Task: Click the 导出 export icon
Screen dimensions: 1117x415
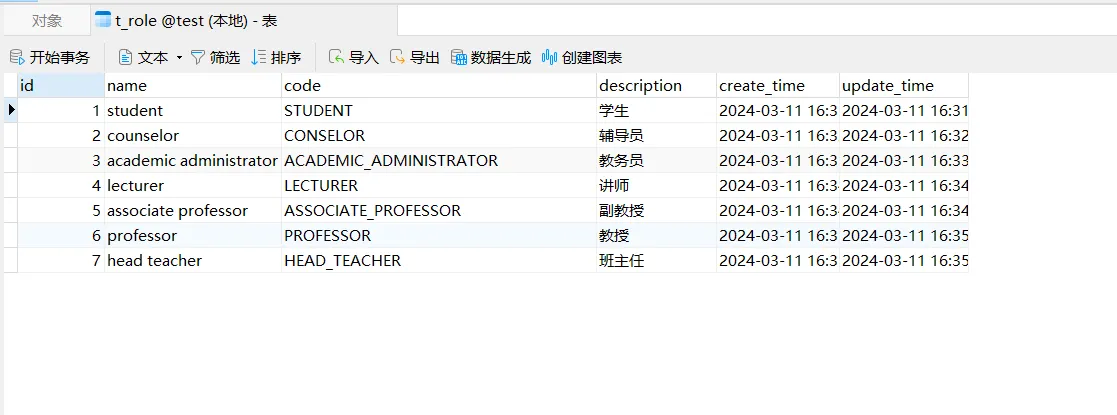Action: click(x=397, y=57)
